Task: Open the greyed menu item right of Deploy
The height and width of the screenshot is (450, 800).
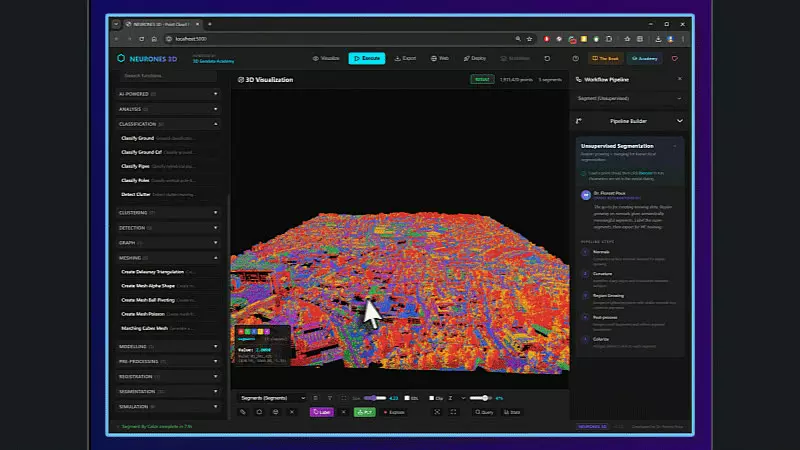Action: click(x=515, y=58)
